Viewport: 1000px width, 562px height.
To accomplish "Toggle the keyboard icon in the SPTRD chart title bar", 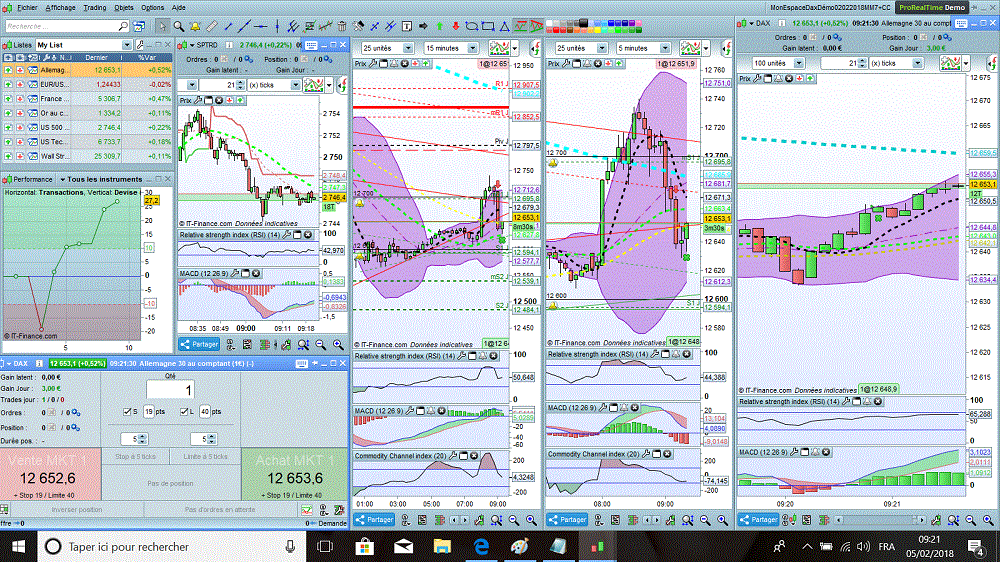I will [311, 45].
